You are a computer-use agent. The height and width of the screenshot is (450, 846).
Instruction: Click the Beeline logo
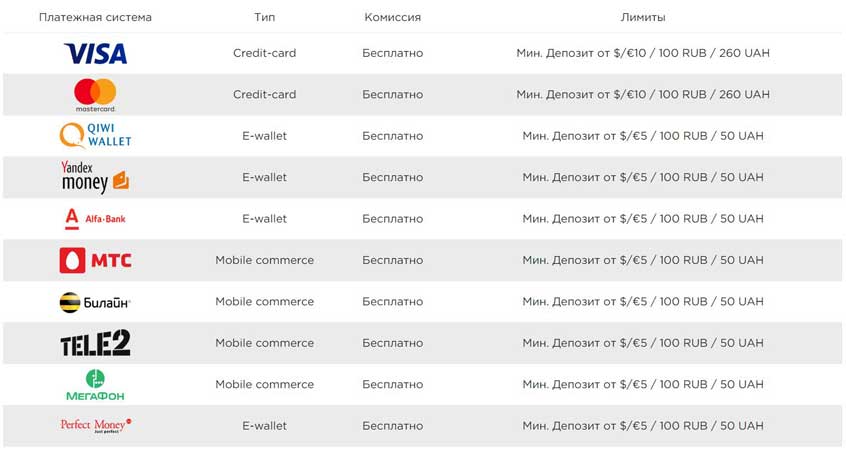95,301
